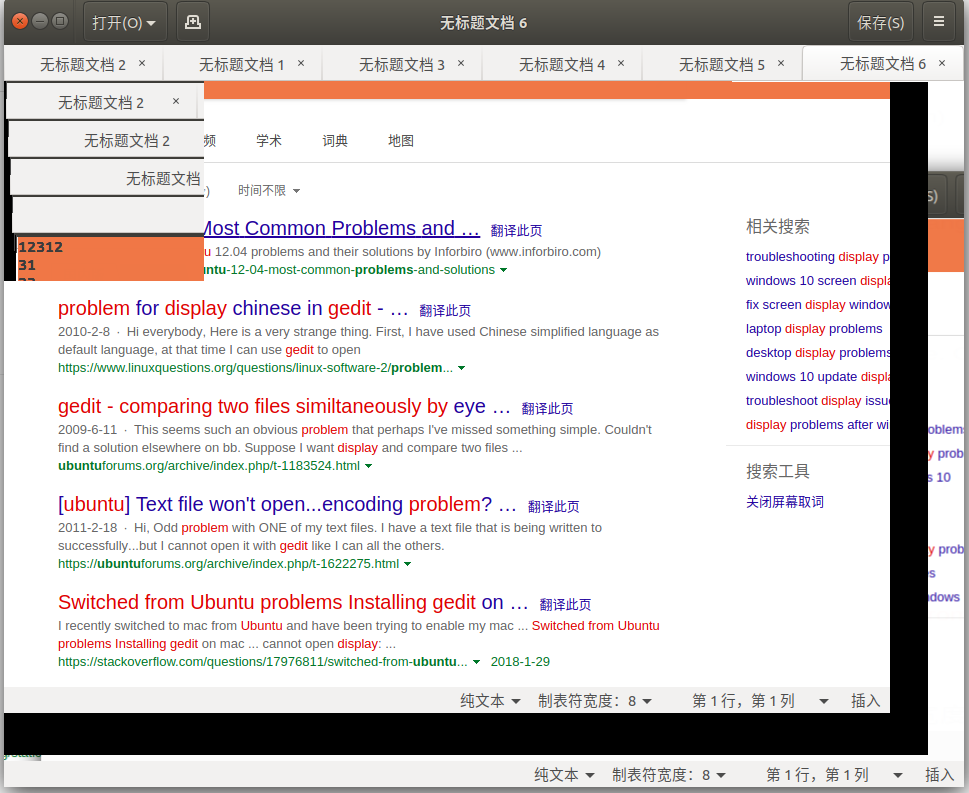The height and width of the screenshot is (793, 969).
Task: Open 制表符宽度: 8 dropdown in the inner status bar
Action: coord(595,701)
